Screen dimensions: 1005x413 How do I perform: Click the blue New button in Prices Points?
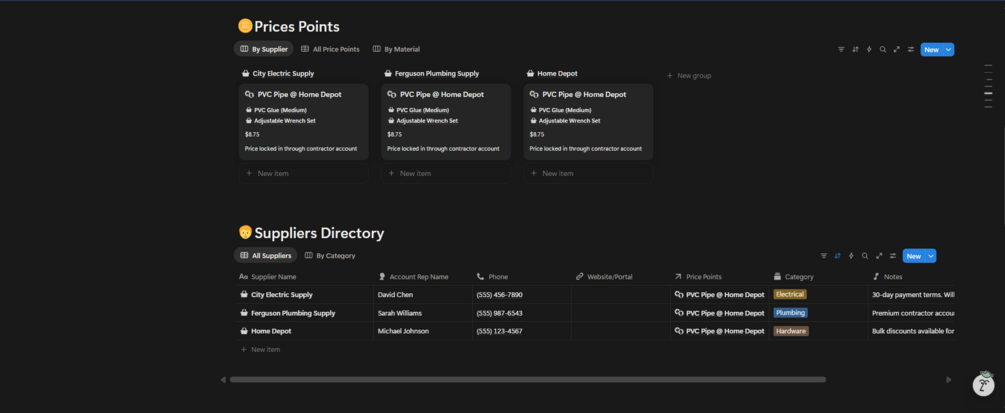931,49
